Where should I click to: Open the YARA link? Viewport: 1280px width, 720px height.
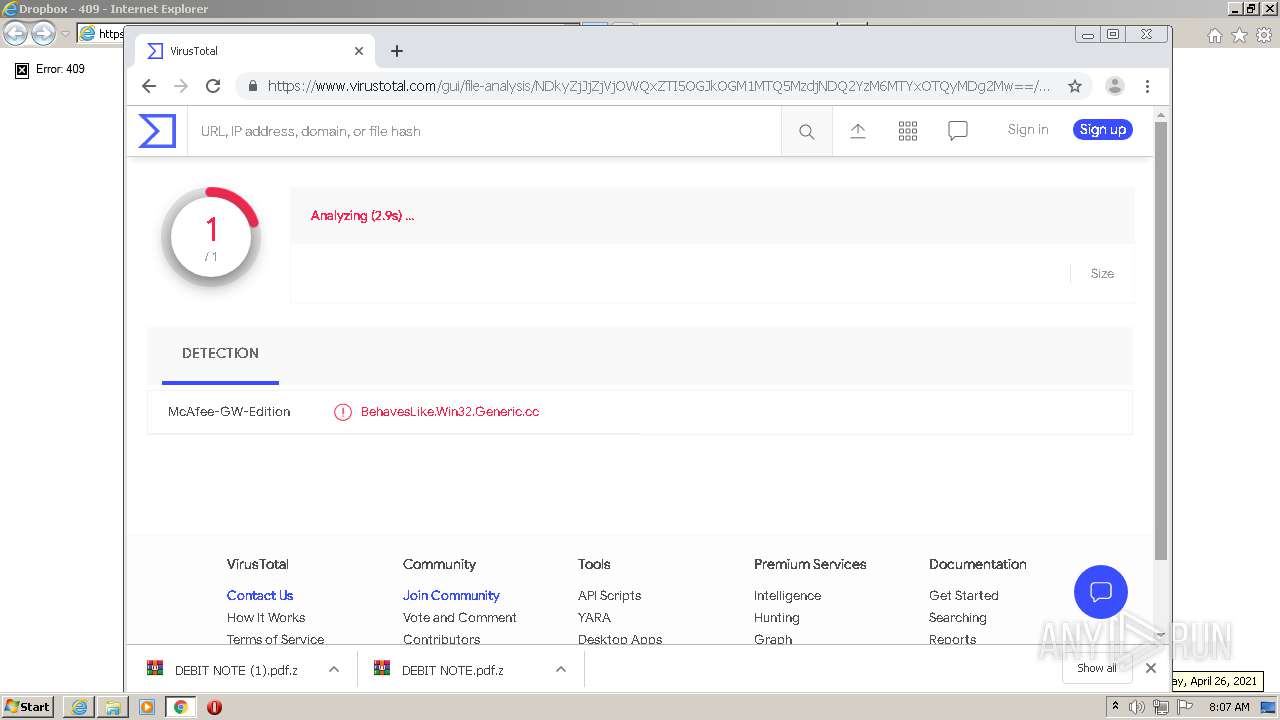tap(594, 618)
